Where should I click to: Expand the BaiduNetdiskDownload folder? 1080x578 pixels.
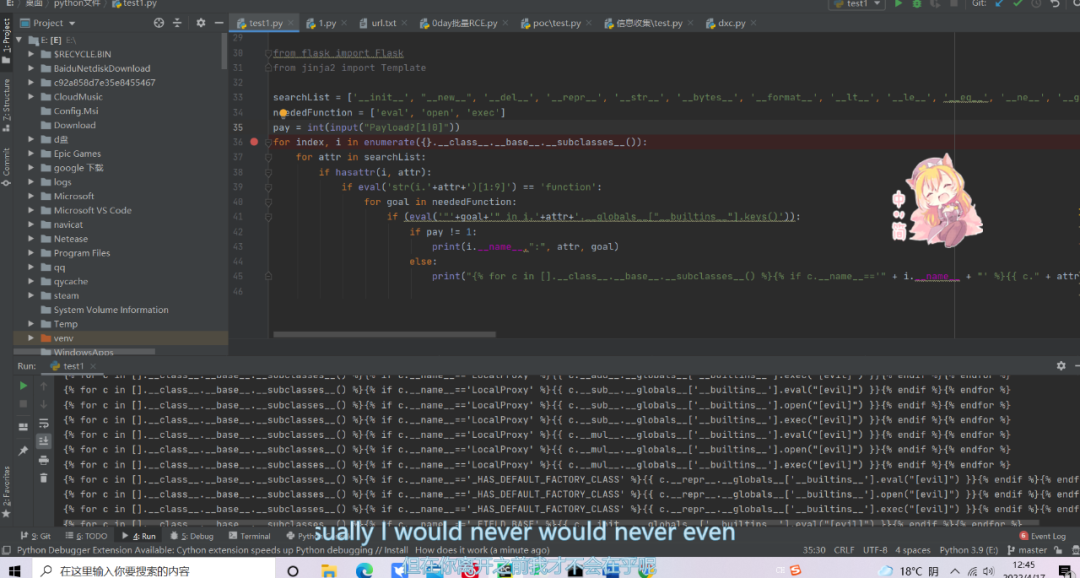31,68
